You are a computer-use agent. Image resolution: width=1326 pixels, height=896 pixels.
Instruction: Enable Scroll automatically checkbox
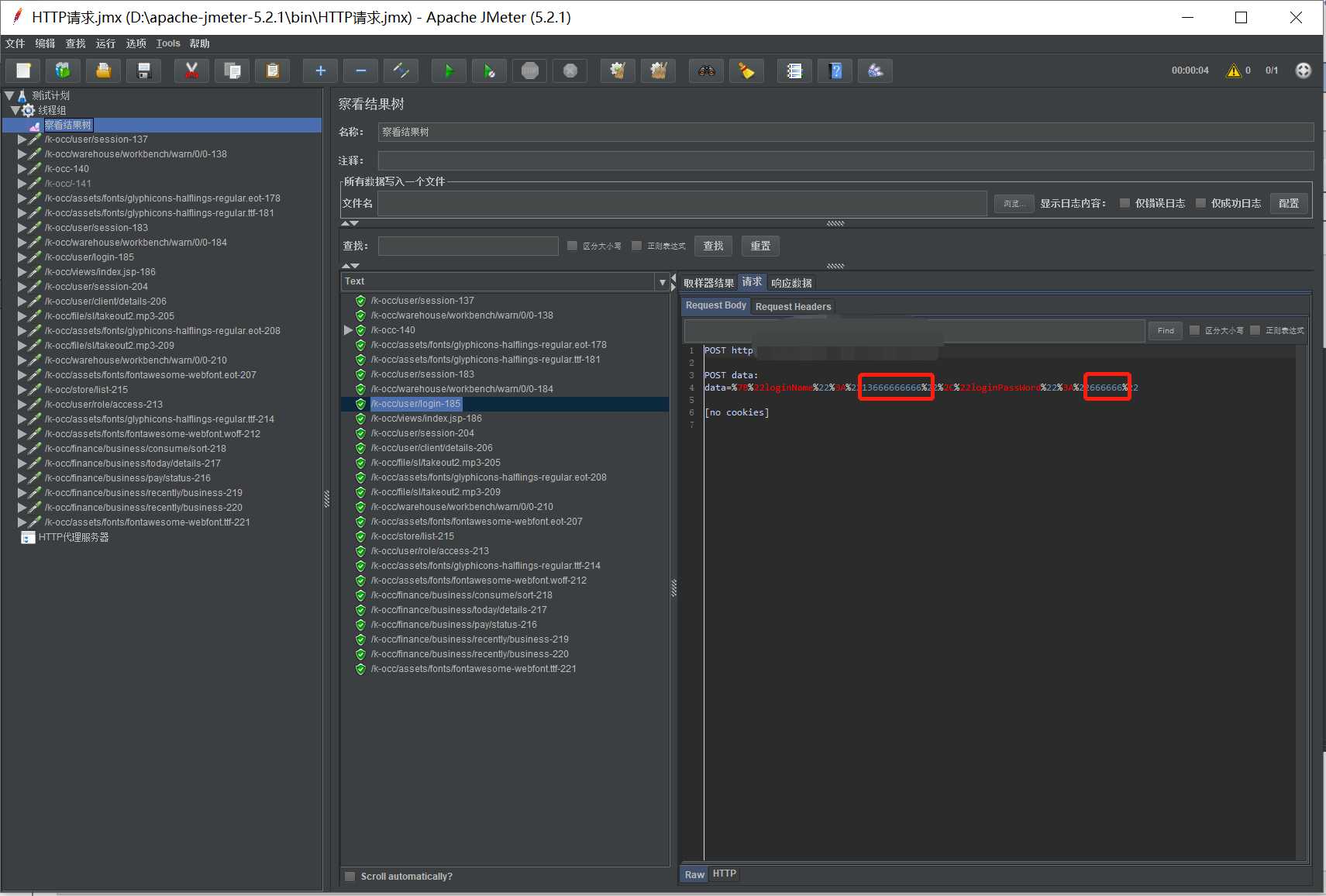click(x=350, y=876)
